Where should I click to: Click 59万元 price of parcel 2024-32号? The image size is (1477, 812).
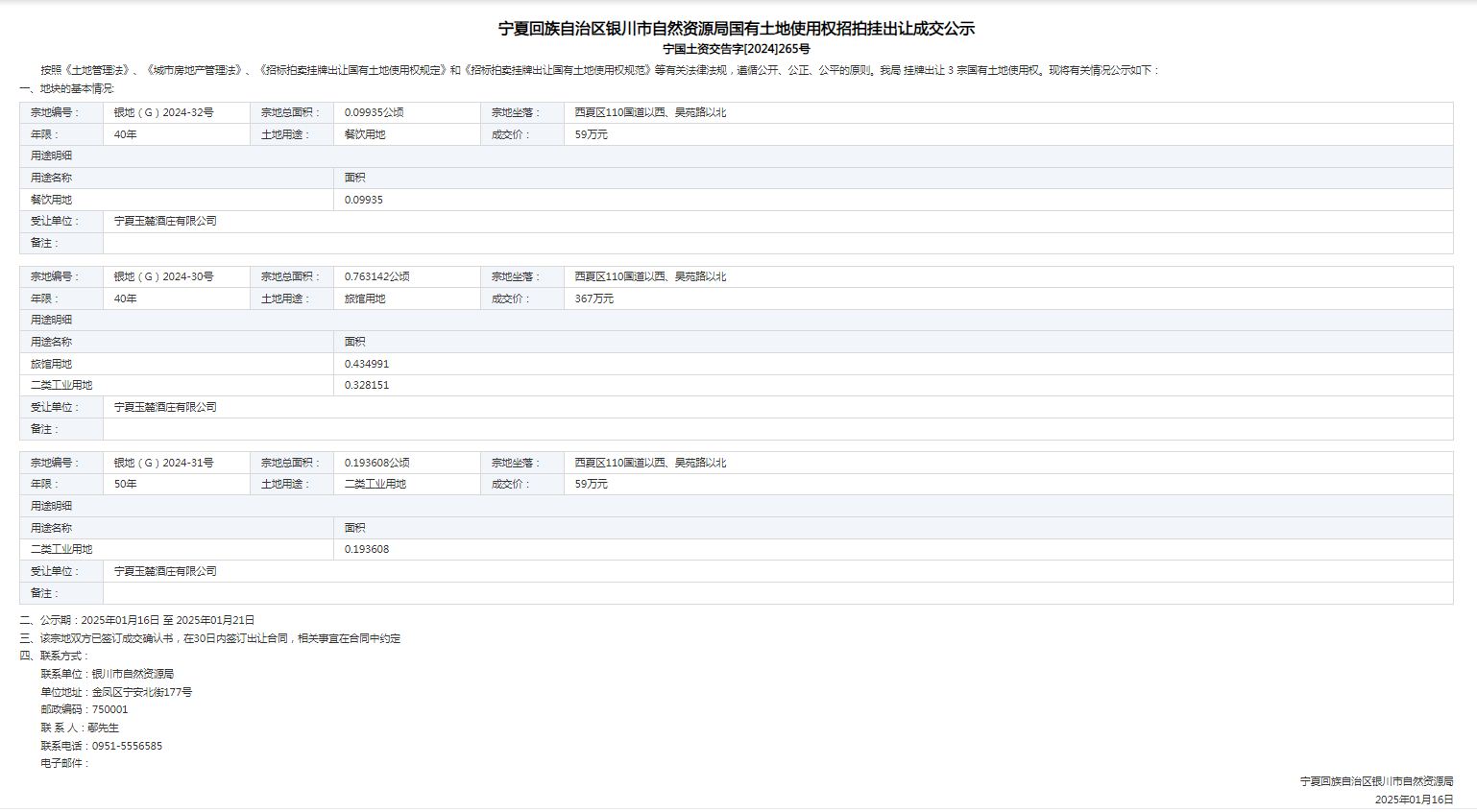point(592,134)
